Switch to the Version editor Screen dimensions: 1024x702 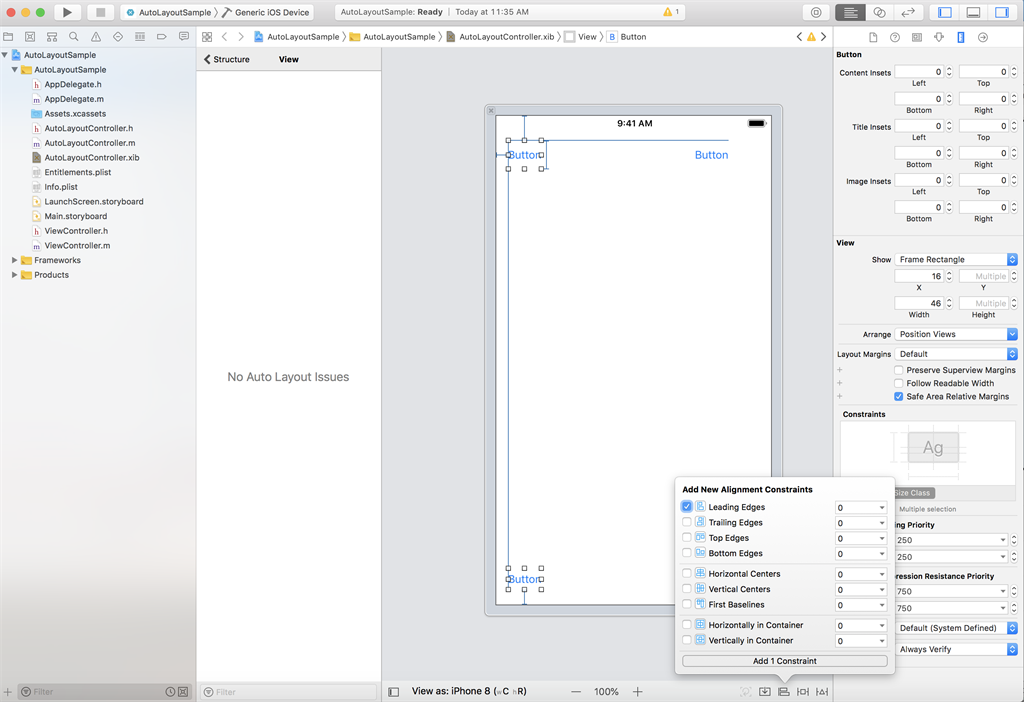coord(908,12)
